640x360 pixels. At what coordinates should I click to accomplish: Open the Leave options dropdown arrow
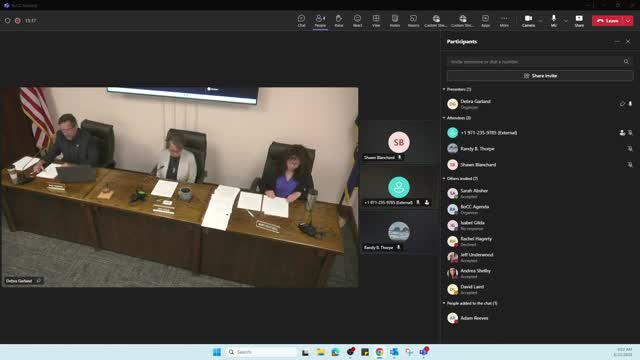coord(628,20)
